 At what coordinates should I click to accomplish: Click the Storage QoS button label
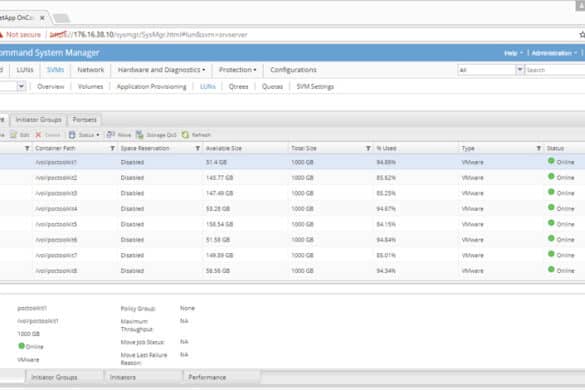[161, 135]
